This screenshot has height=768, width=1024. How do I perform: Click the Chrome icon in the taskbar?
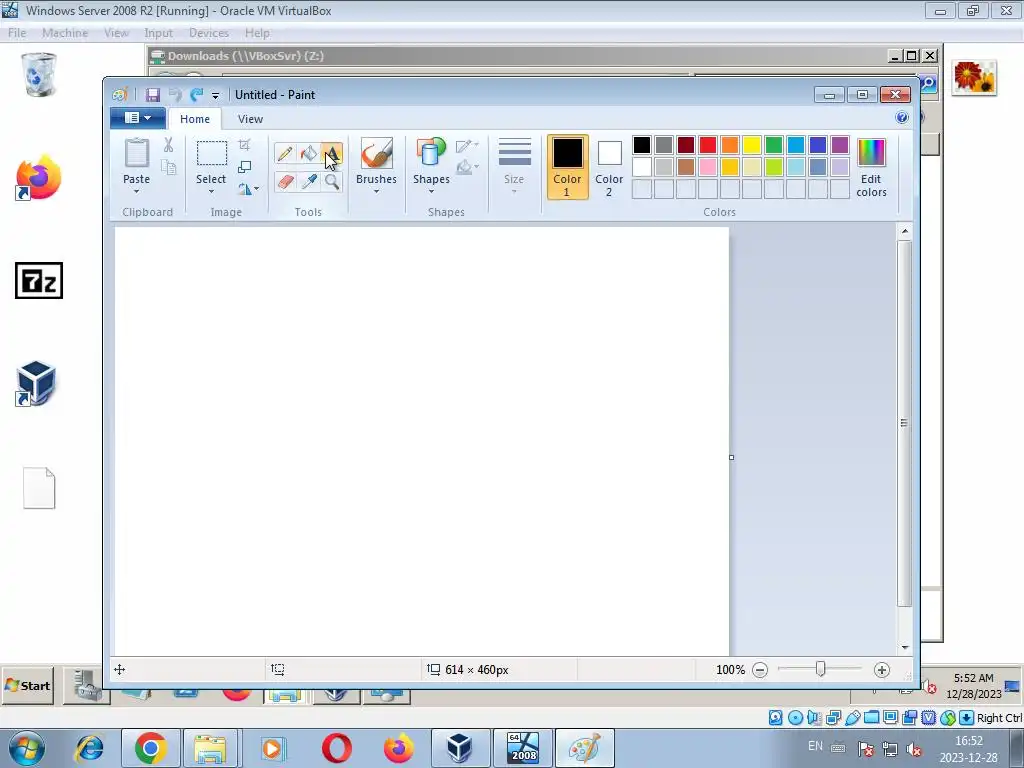coord(150,748)
